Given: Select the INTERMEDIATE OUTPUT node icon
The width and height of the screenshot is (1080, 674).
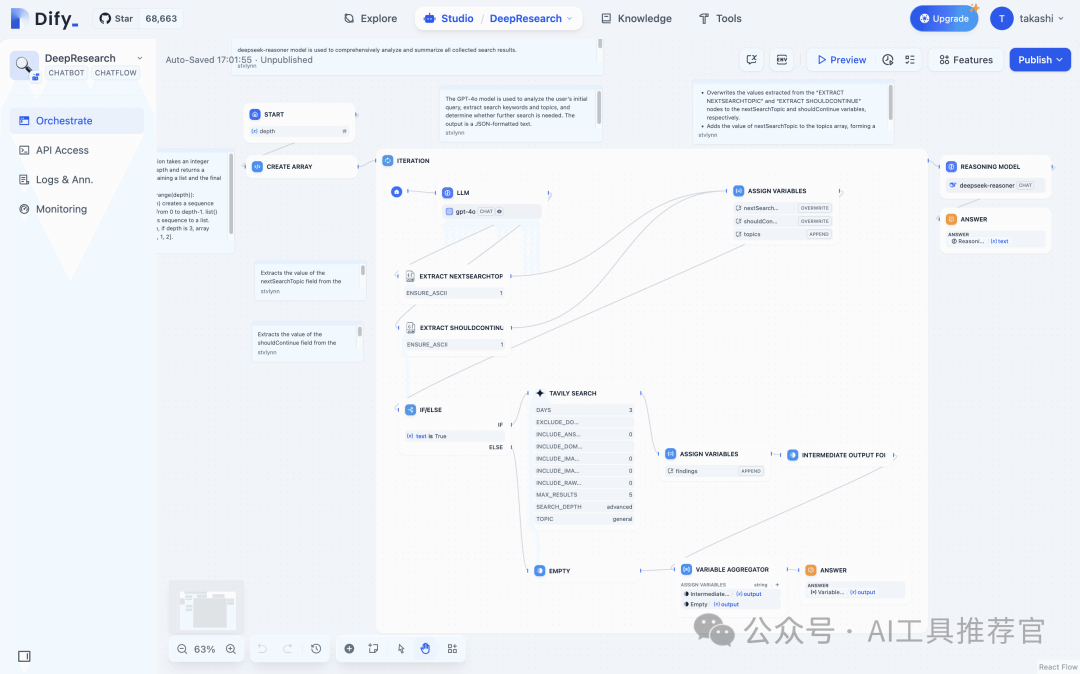Looking at the screenshot, I should click(x=793, y=455).
